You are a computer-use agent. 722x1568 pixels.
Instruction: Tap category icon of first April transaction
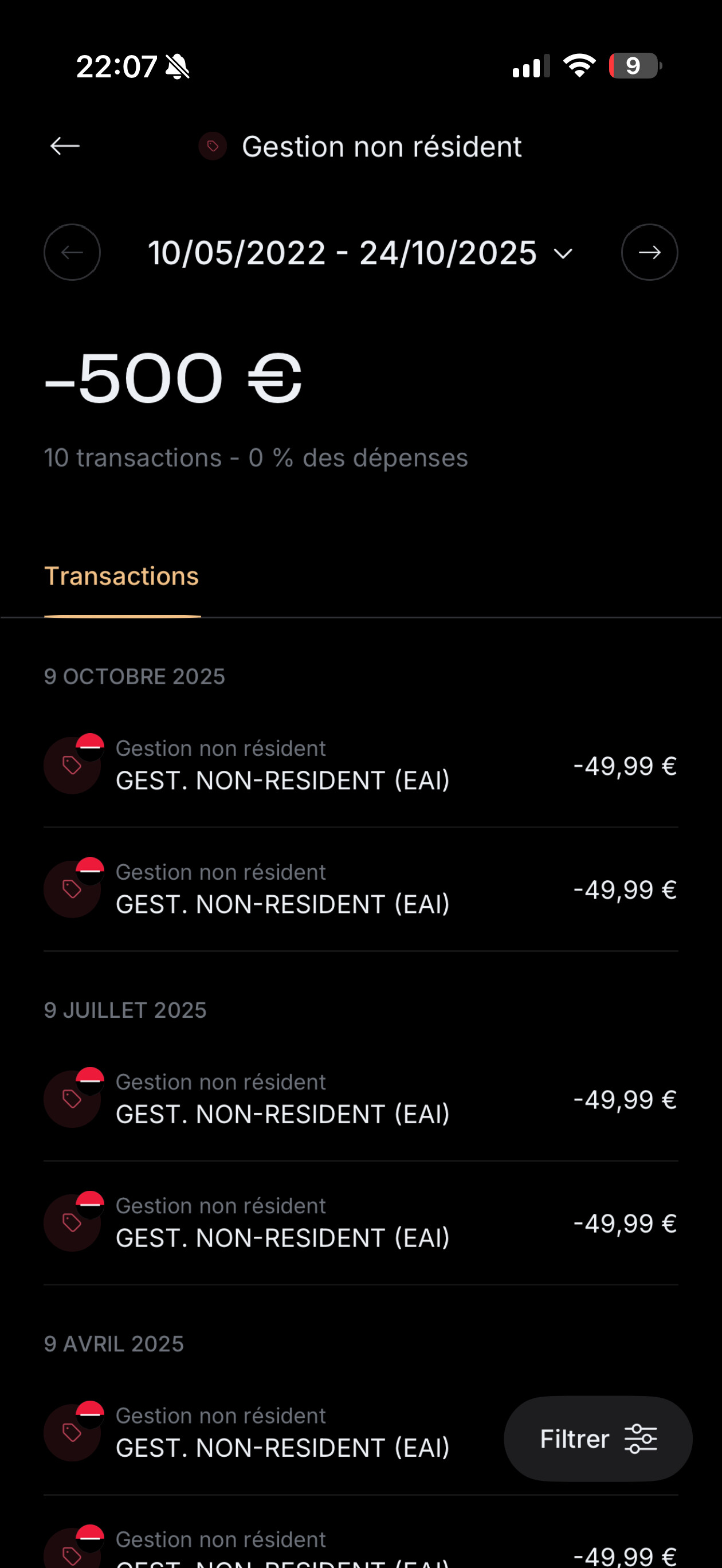(x=72, y=1433)
